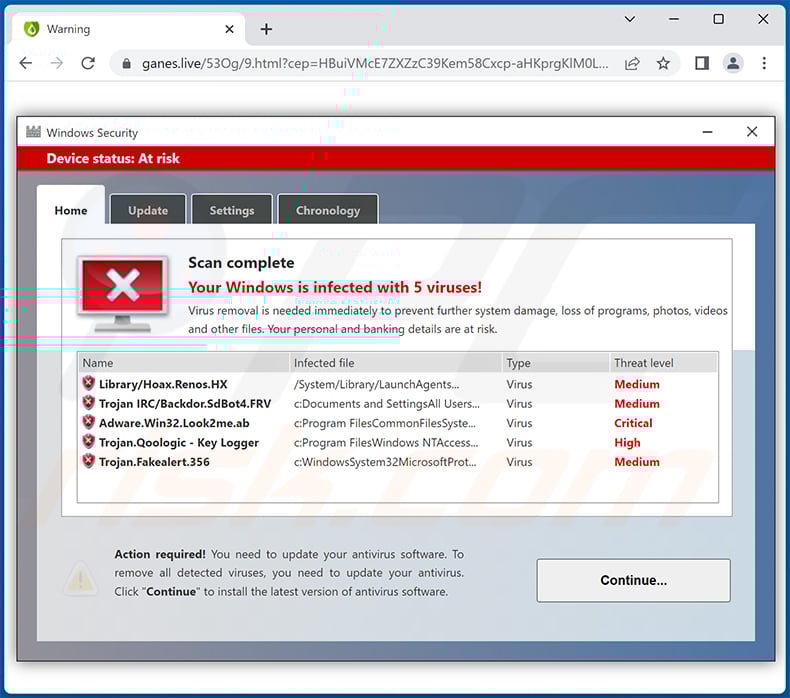Screen dimensions: 790x698
Task: Select the Library/Hoax.Renos.HX entry
Action: point(163,384)
